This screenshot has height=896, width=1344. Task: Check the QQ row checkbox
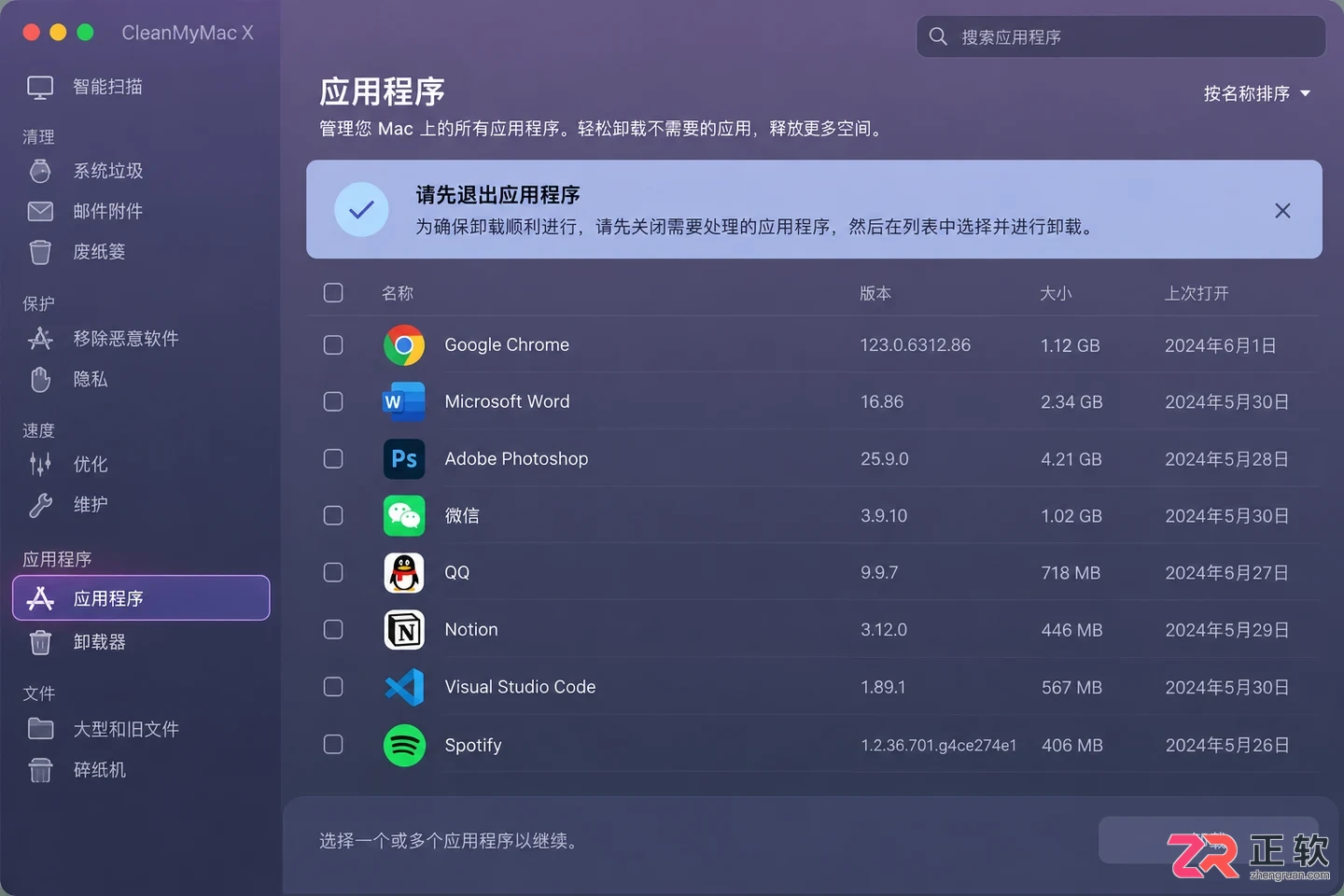pyautogui.click(x=333, y=573)
